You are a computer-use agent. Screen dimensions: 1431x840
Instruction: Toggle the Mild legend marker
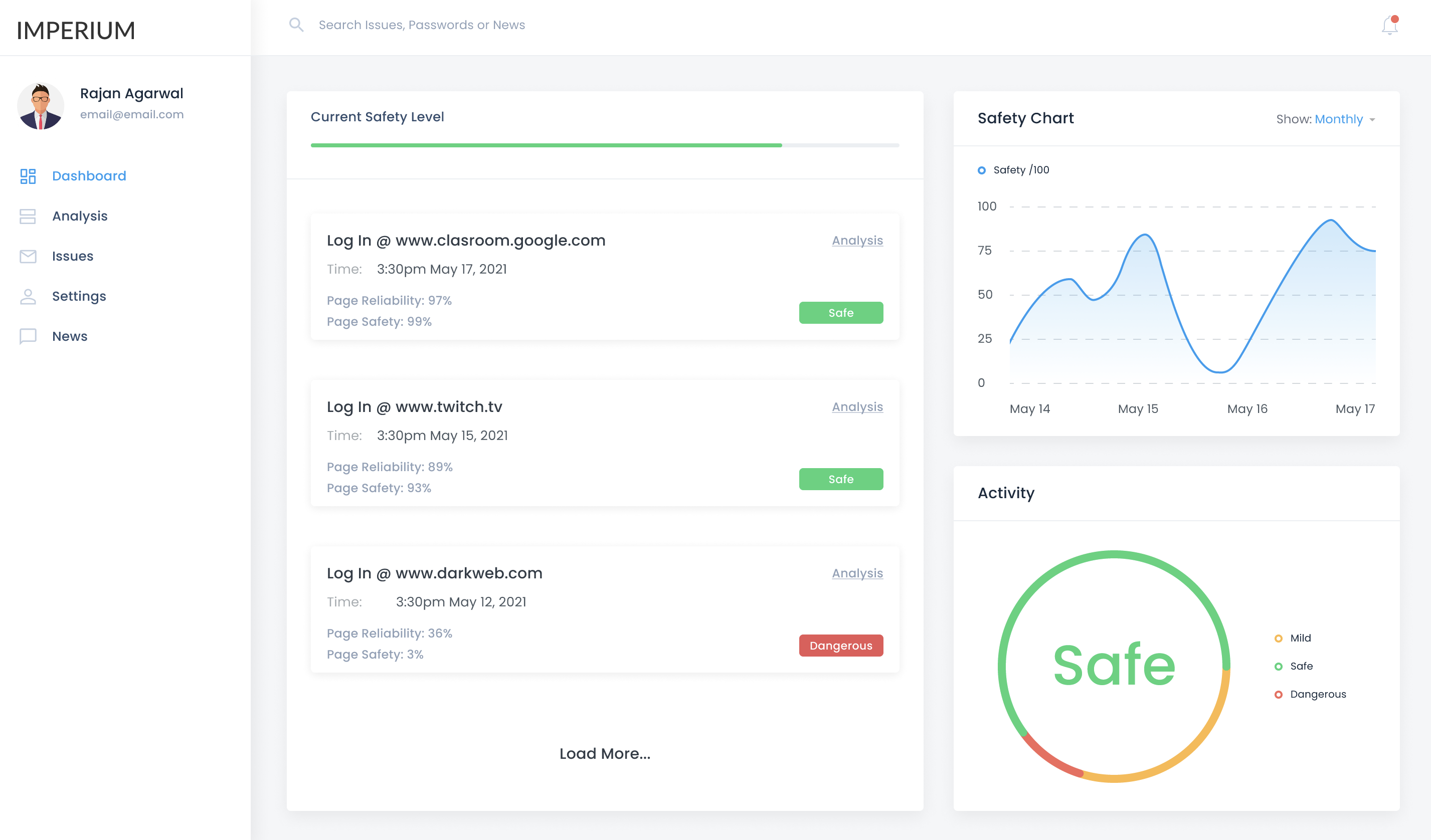coord(1278,639)
